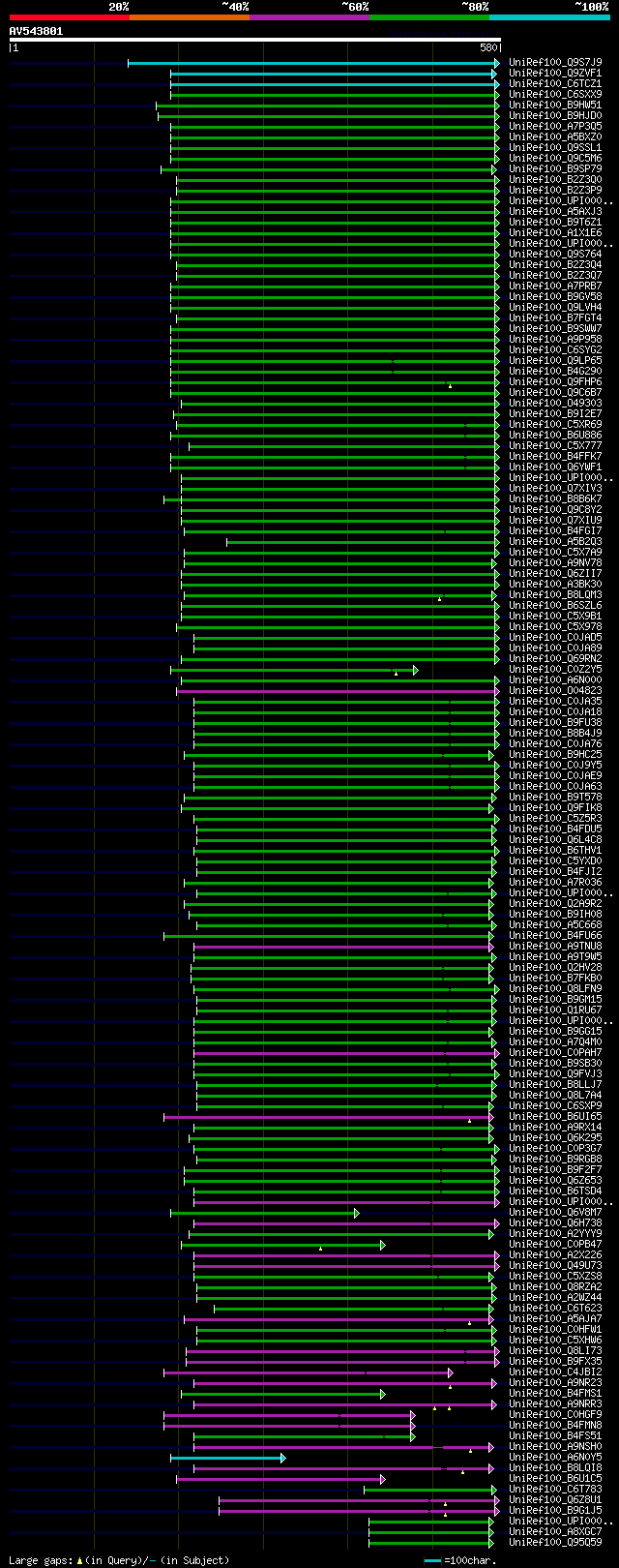This screenshot has width=619, height=1568.
Task: Click the UniRef100_C0Z2Y5 label
Action: (555, 669)
